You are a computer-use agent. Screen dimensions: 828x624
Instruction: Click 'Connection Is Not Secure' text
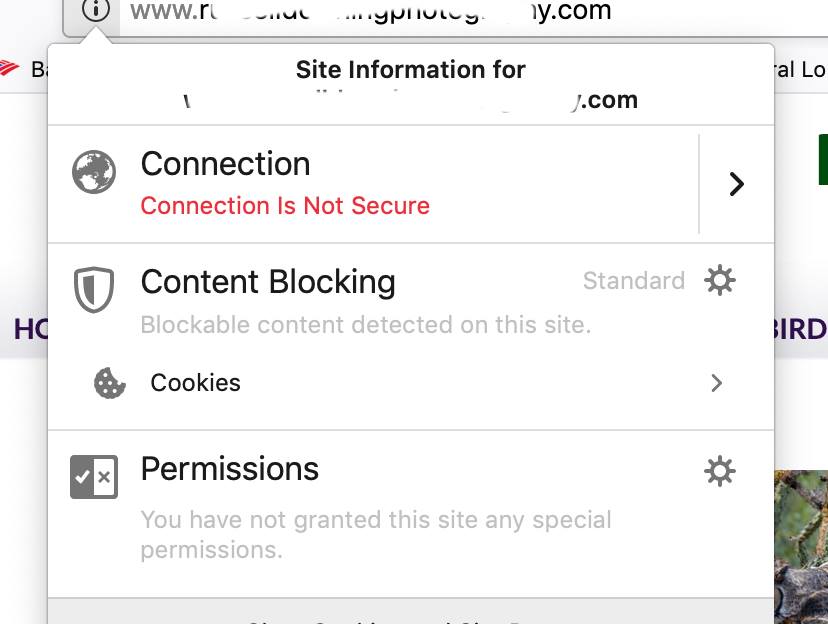(x=285, y=206)
